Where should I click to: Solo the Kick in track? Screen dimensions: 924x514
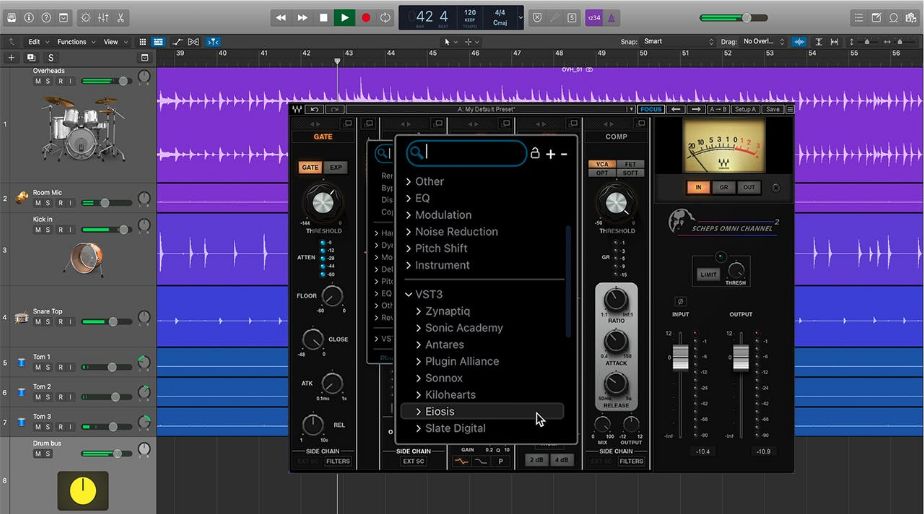[x=48, y=230]
